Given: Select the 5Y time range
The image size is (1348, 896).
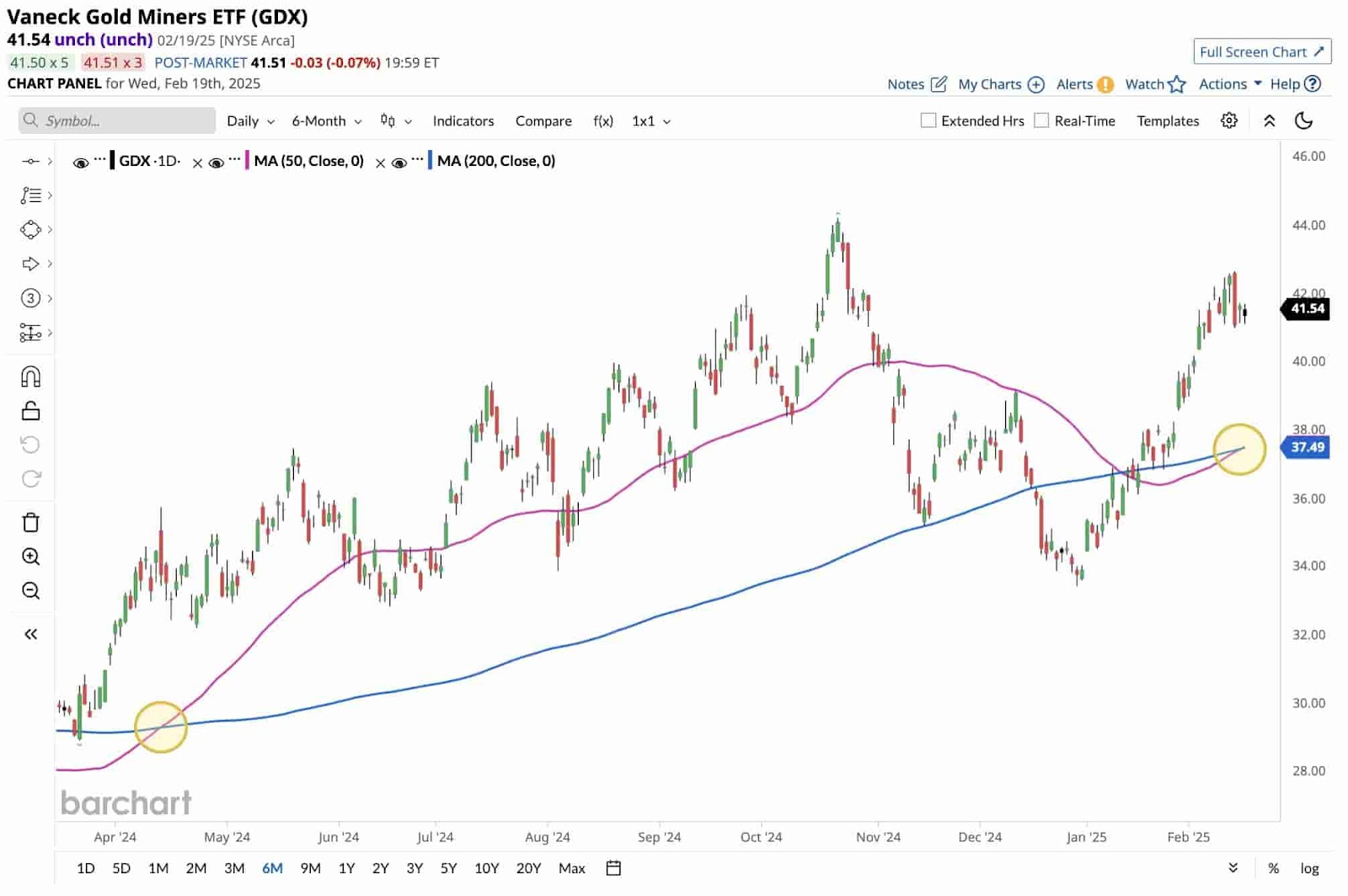Looking at the screenshot, I should tap(448, 868).
